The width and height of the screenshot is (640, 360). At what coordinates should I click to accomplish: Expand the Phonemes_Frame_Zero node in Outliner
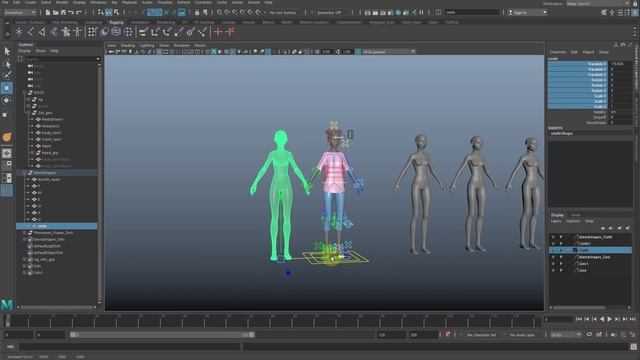coord(24,233)
